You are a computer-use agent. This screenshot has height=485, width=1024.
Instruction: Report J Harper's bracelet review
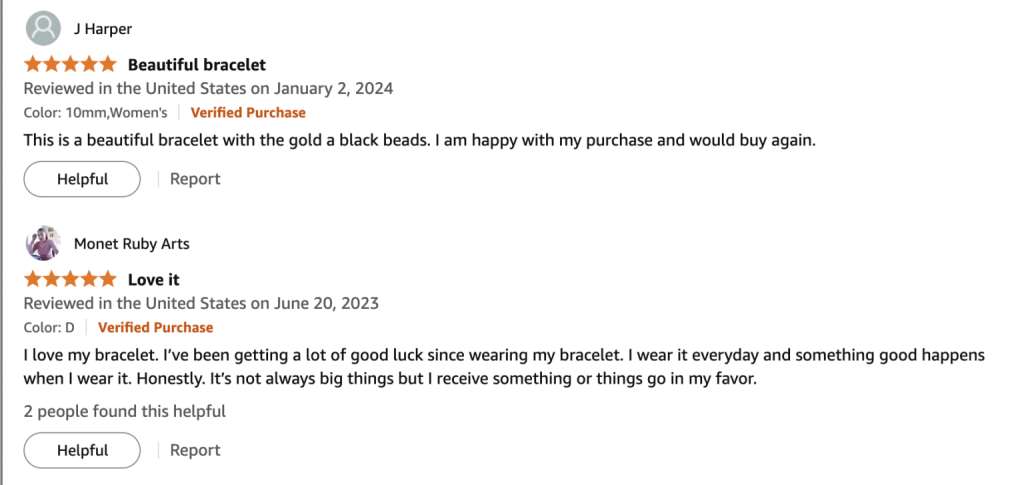coord(195,179)
